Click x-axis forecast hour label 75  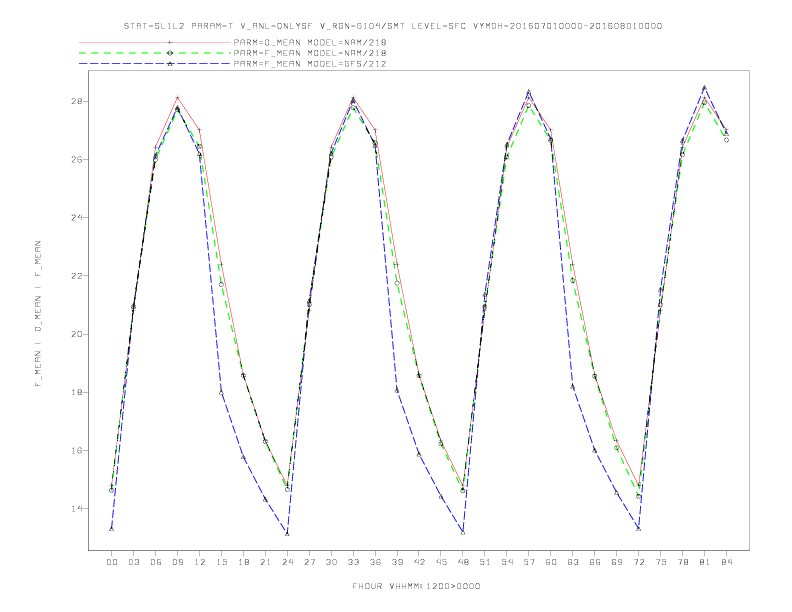coord(661,562)
